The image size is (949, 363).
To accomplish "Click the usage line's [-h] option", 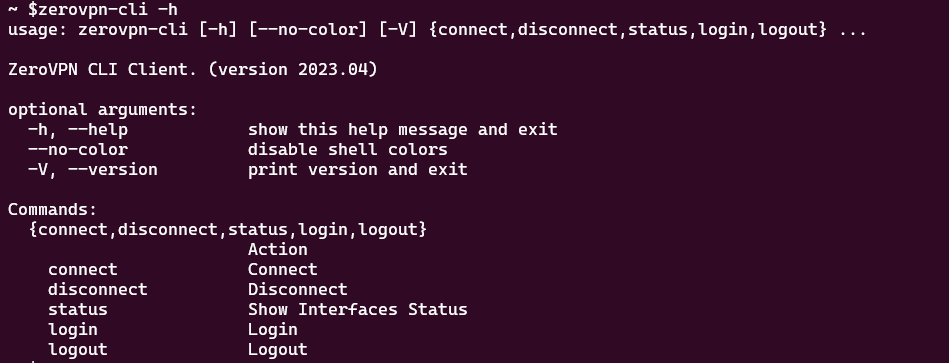I will [217, 30].
